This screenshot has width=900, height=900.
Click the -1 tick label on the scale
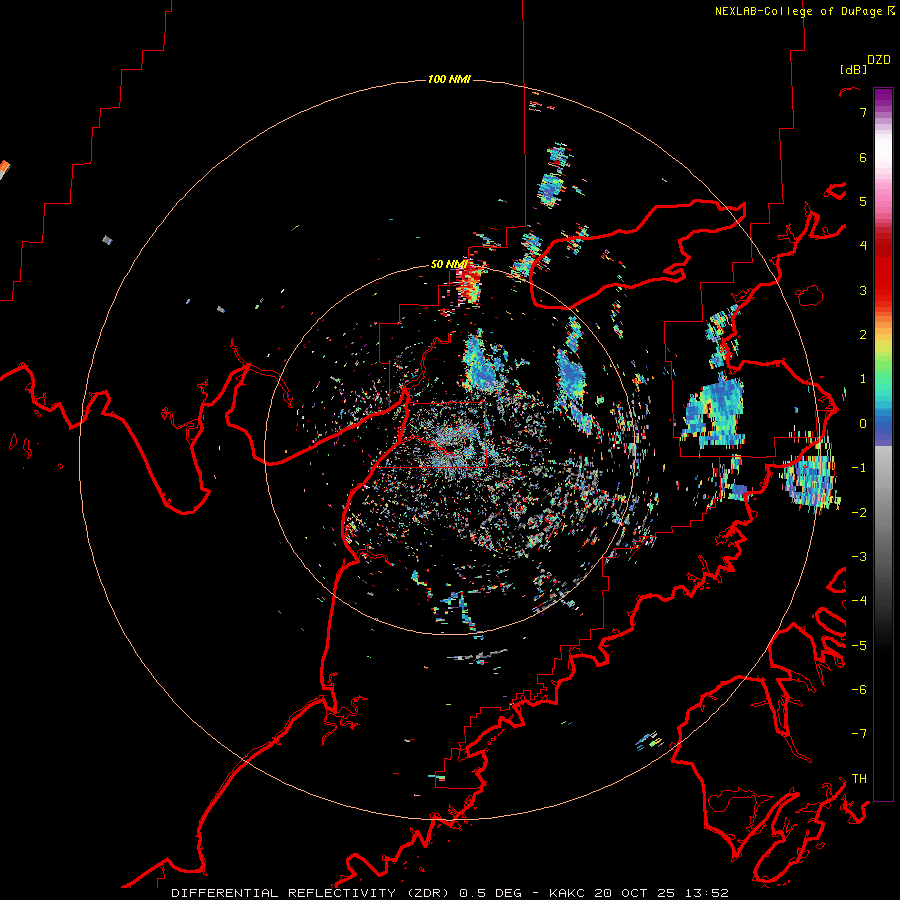tap(859, 468)
